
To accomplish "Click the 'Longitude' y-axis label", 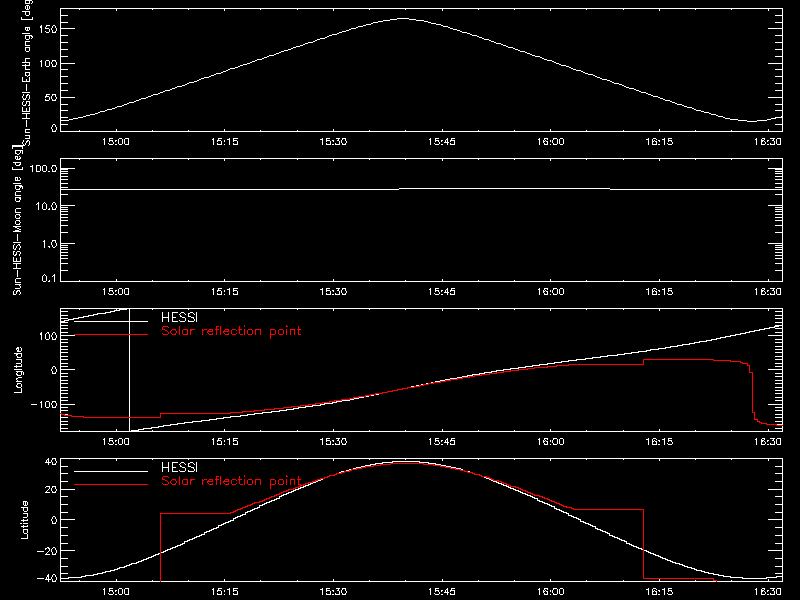I will coord(18,370).
